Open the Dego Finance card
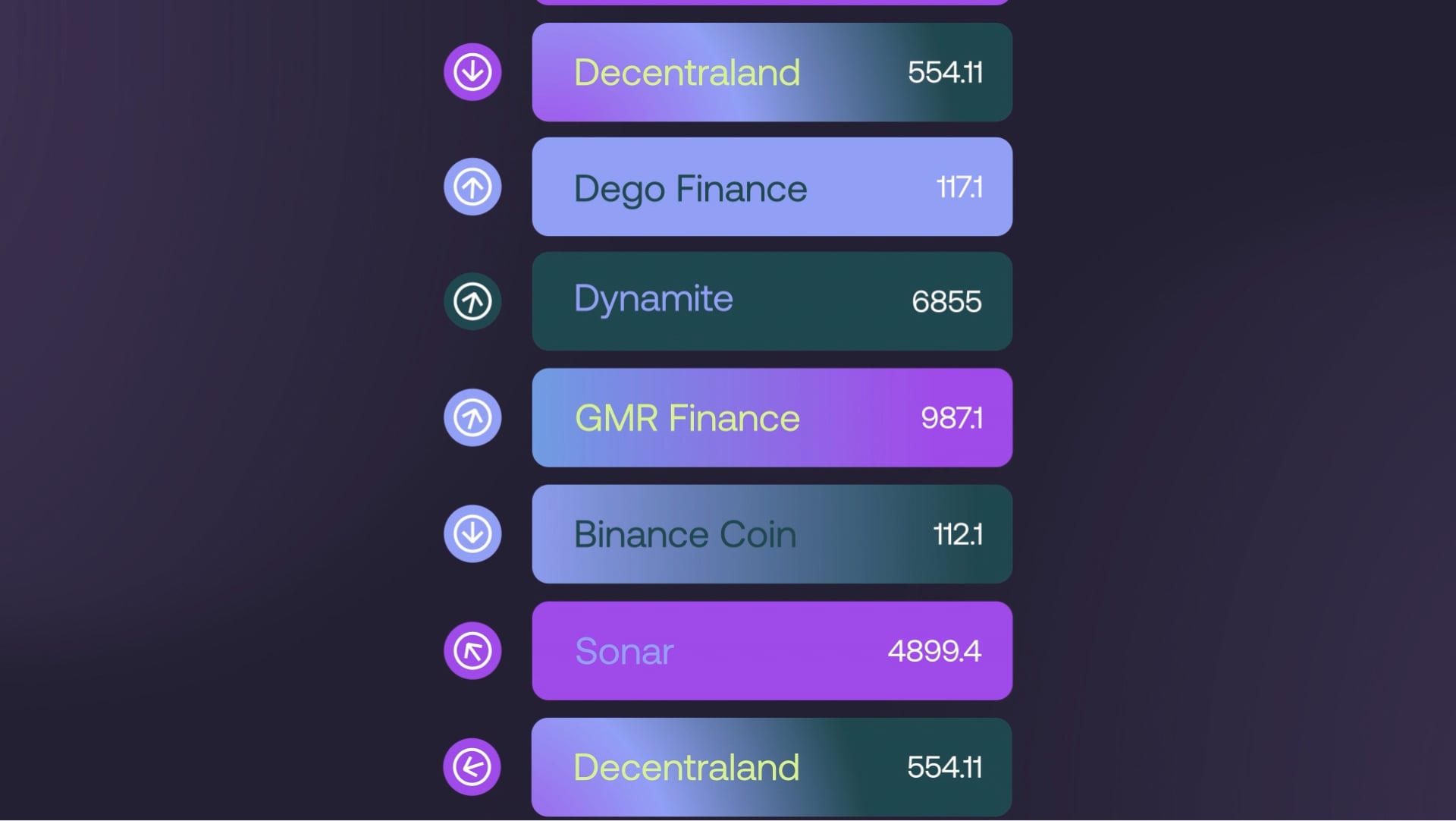The width and height of the screenshot is (1456, 821). (771, 187)
